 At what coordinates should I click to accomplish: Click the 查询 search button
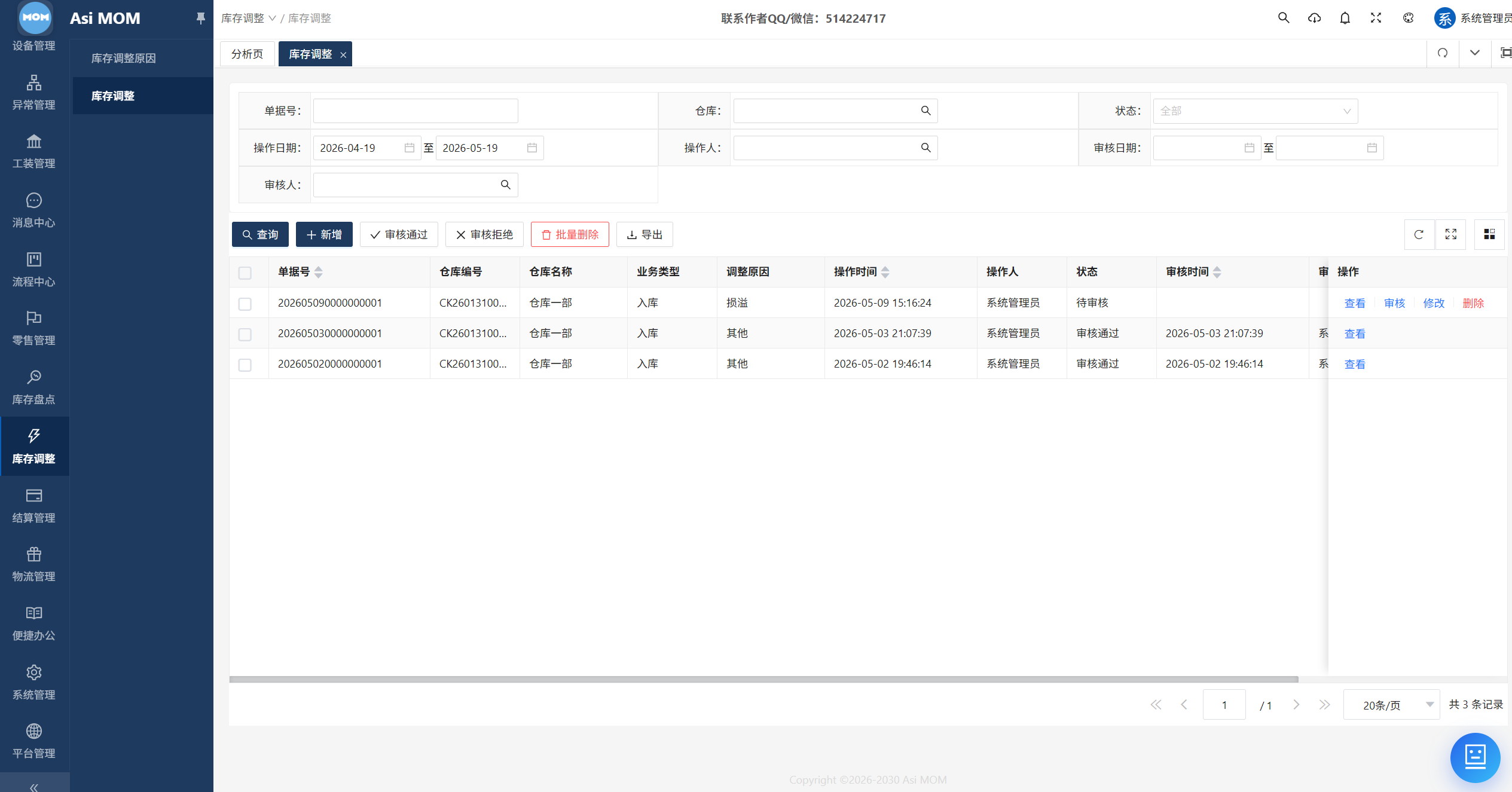[260, 234]
